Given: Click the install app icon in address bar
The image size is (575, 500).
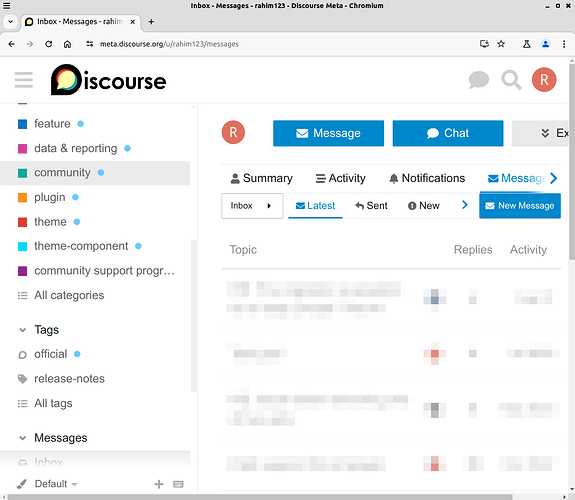Looking at the screenshot, I should (484, 44).
